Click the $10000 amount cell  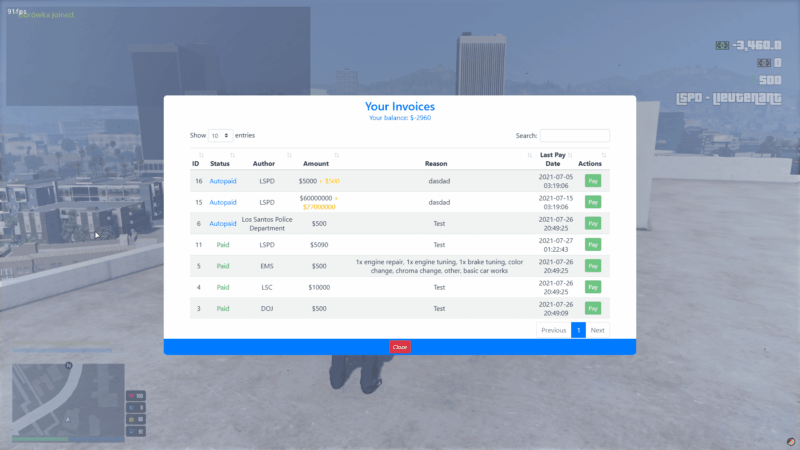coord(319,287)
